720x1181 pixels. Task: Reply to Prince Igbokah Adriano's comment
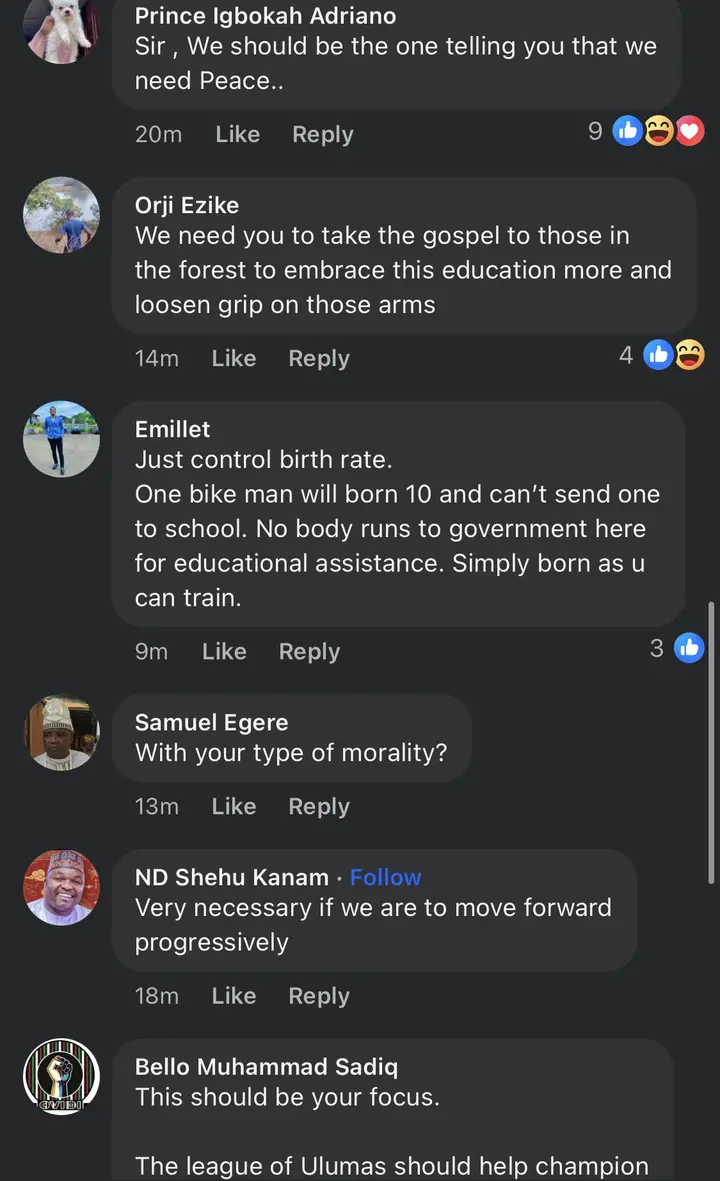pyautogui.click(x=322, y=134)
